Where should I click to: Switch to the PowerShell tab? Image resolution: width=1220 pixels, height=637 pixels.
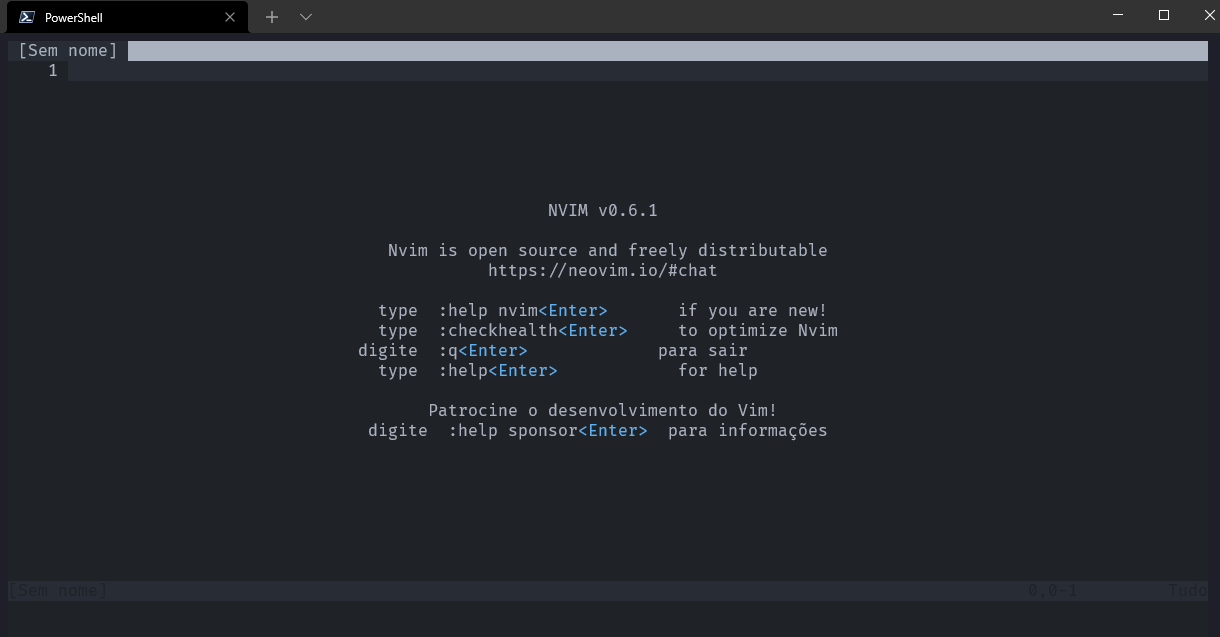pos(120,16)
